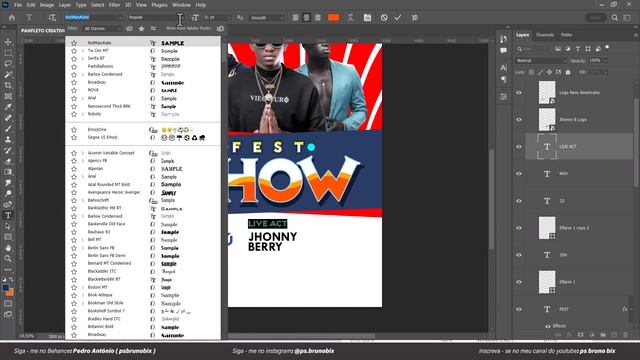The height and width of the screenshot is (360, 640).
Task: Open the Window menu
Action: pyautogui.click(x=181, y=5)
